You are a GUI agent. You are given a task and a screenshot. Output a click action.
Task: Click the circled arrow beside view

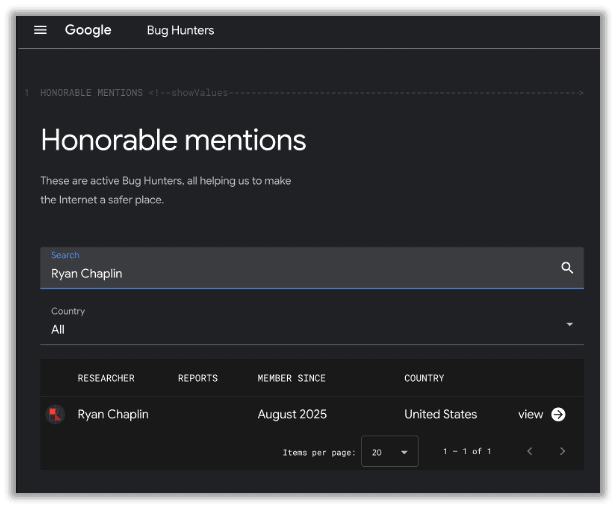[558, 414]
